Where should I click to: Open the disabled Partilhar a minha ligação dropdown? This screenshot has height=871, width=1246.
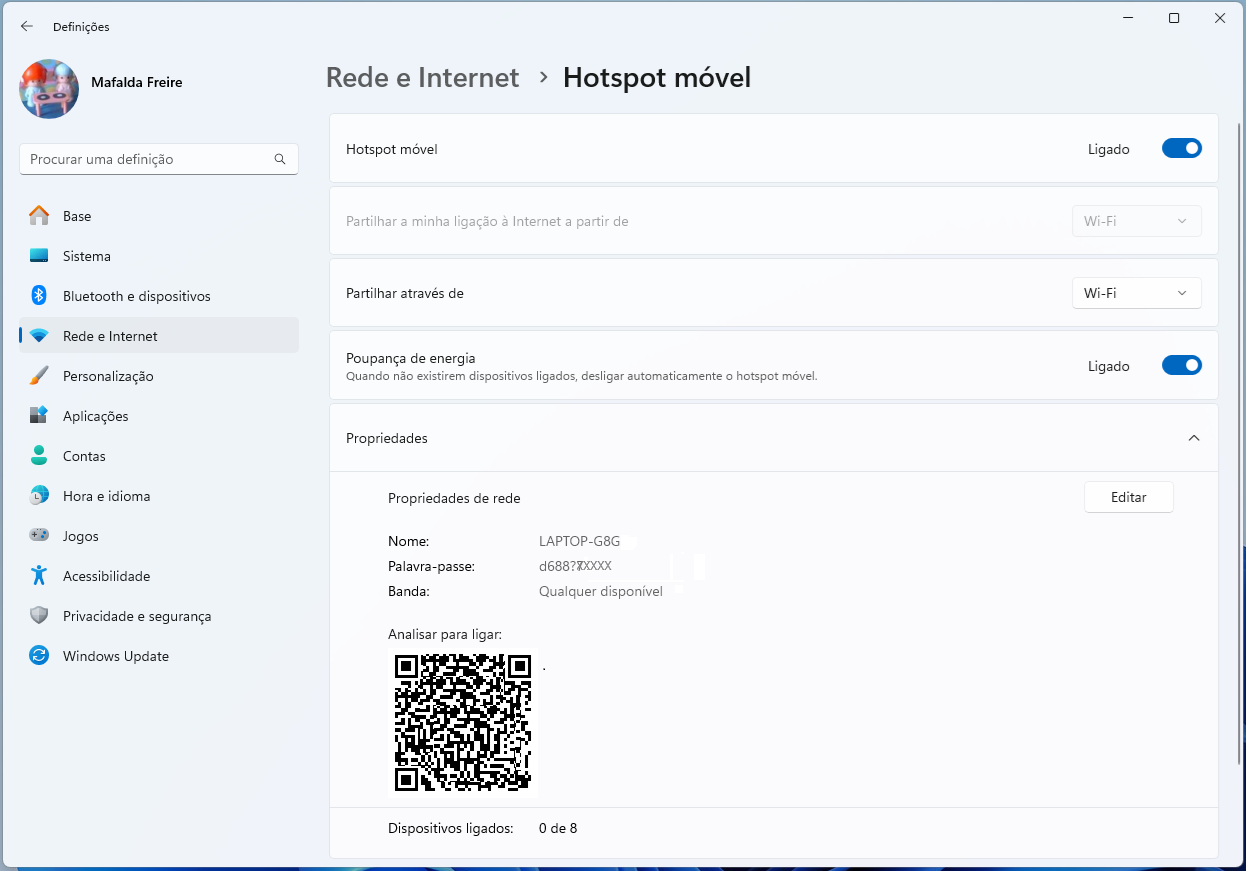pyautogui.click(x=1136, y=221)
